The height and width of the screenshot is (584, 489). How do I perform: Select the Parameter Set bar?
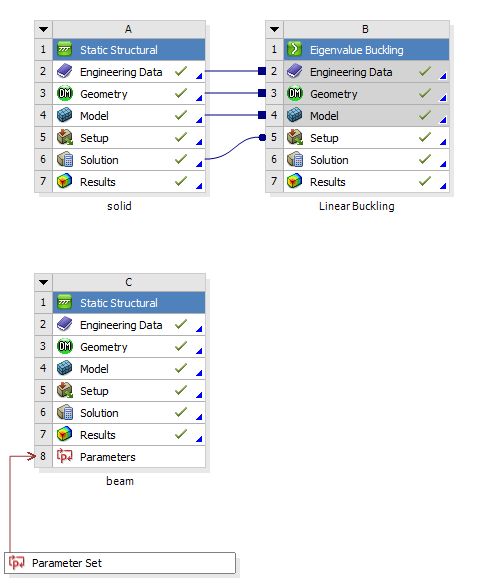coord(120,563)
